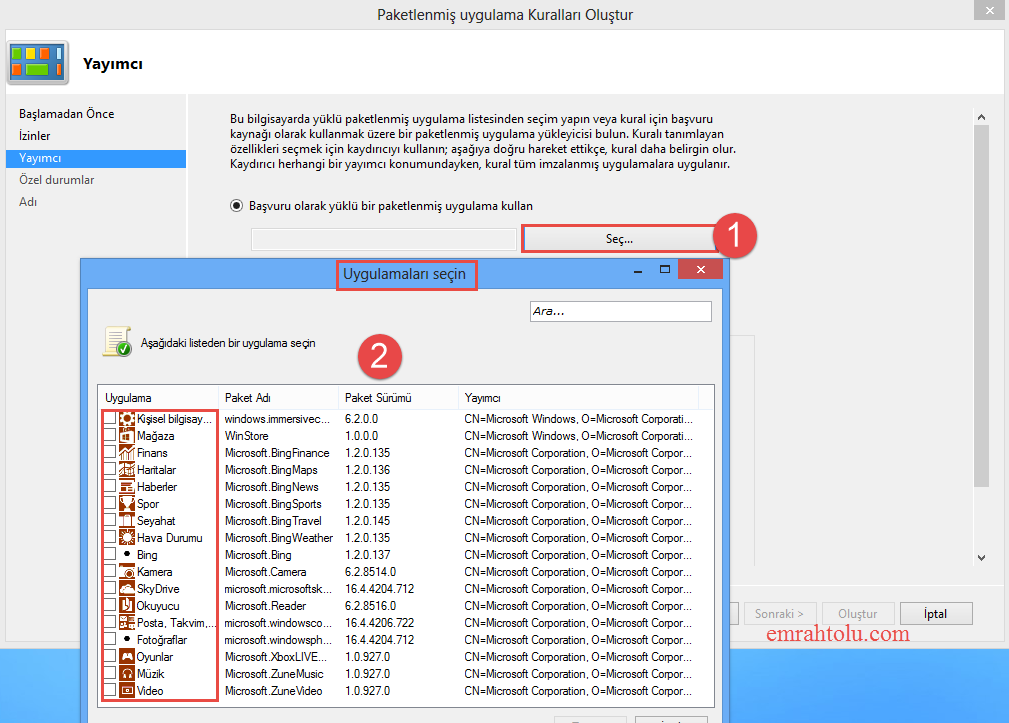Click the Seç... button
The image size is (1009, 723).
coord(619,239)
